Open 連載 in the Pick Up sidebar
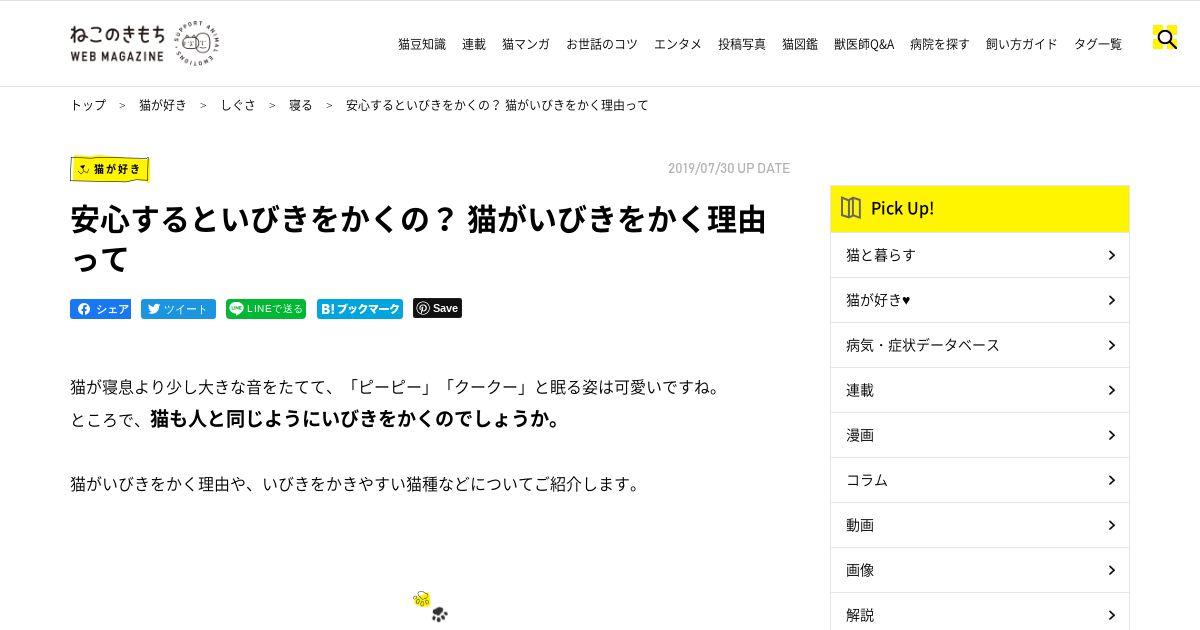This screenshot has width=1200, height=630. point(980,390)
